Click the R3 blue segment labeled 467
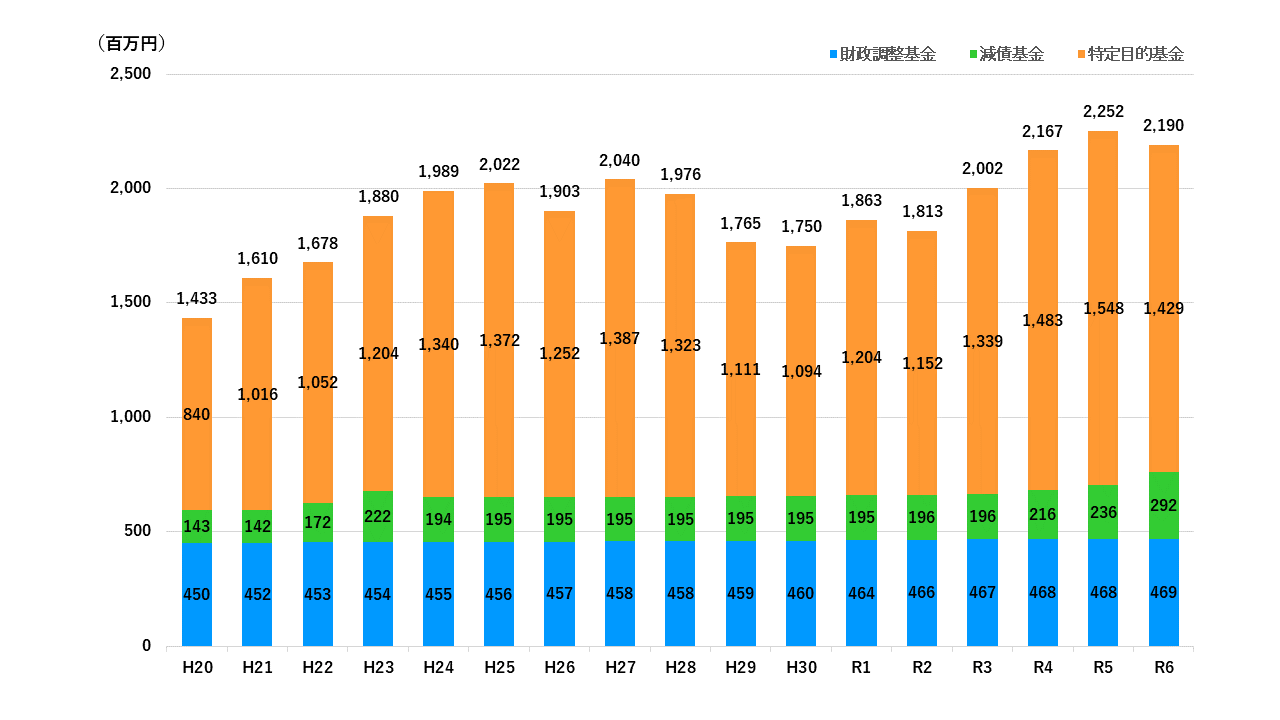 [x=982, y=592]
